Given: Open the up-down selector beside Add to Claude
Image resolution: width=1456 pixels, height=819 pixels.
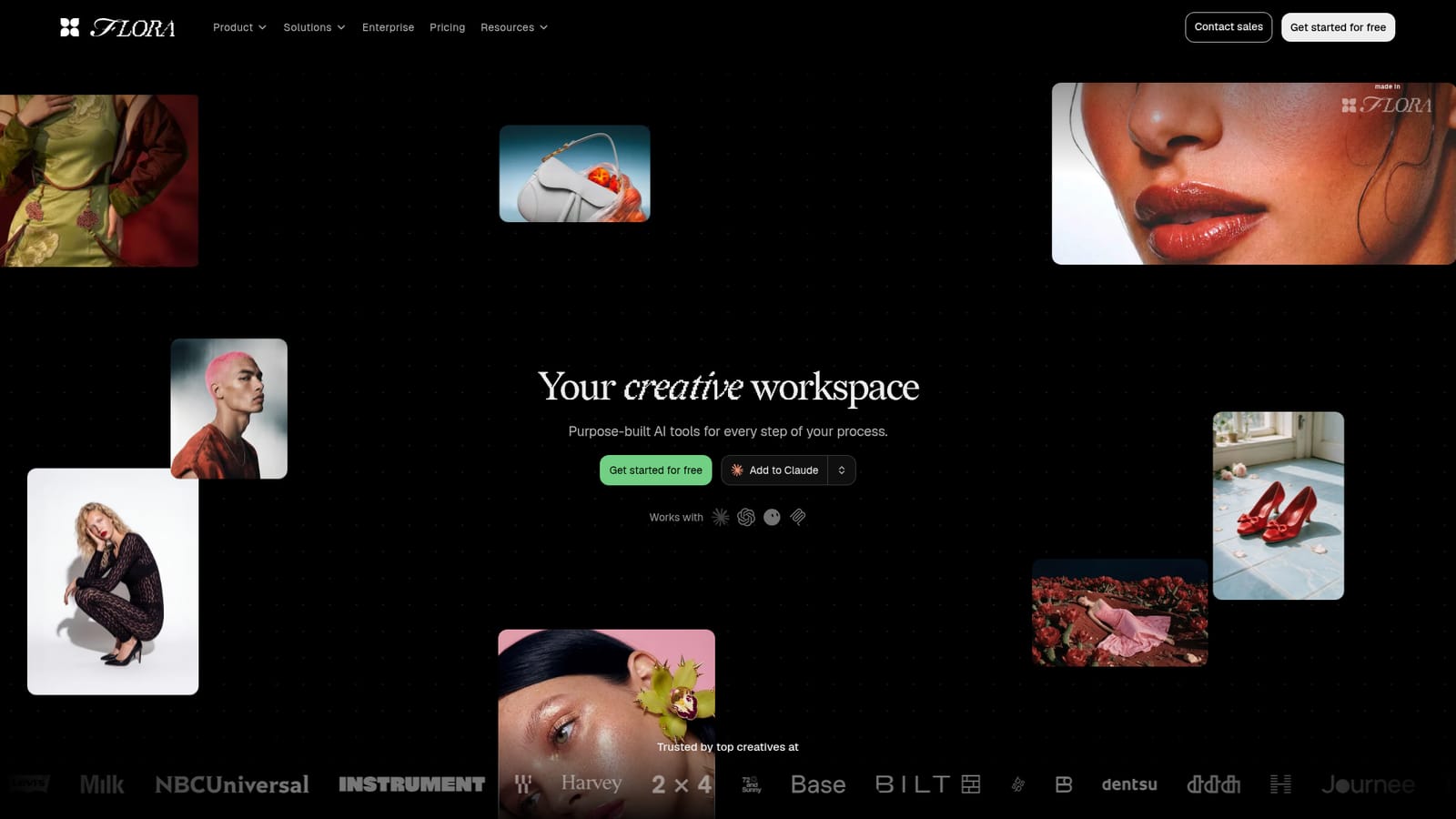Looking at the screenshot, I should (842, 470).
